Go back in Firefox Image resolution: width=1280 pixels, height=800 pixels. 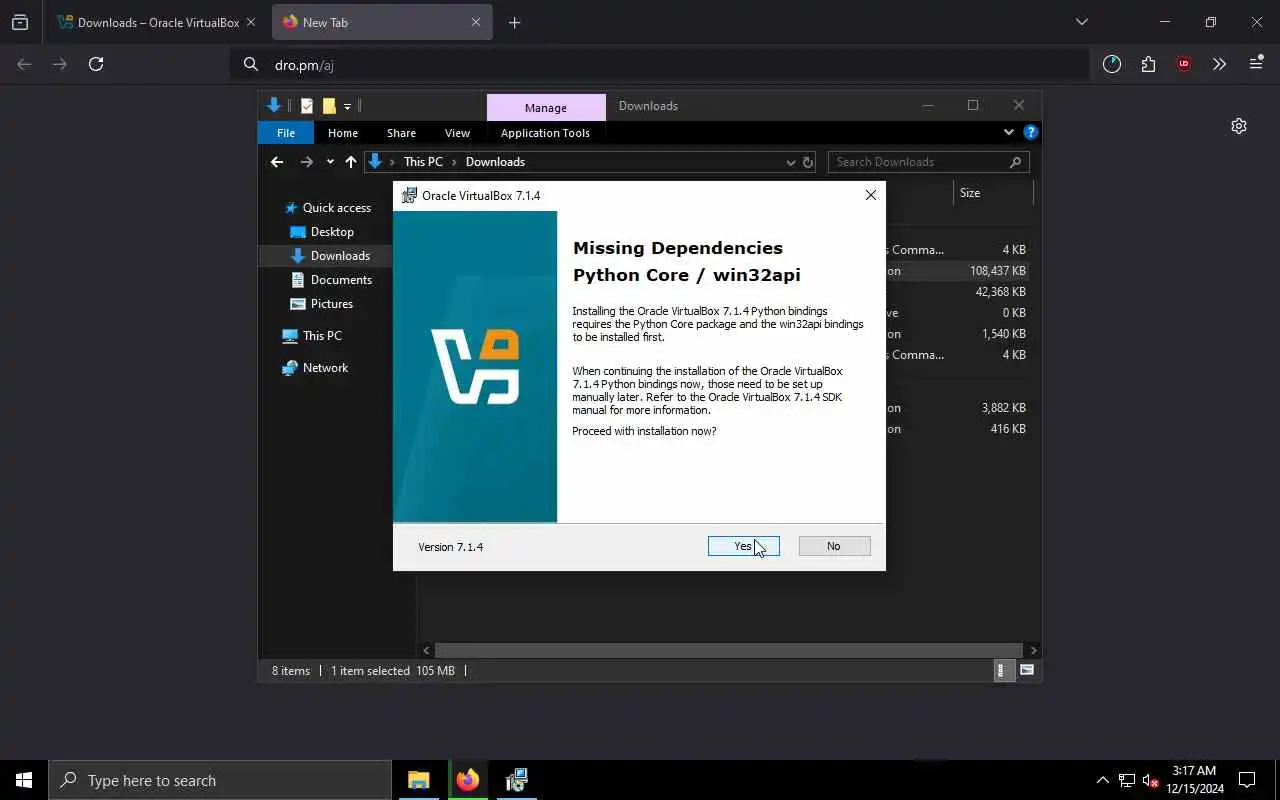24,64
